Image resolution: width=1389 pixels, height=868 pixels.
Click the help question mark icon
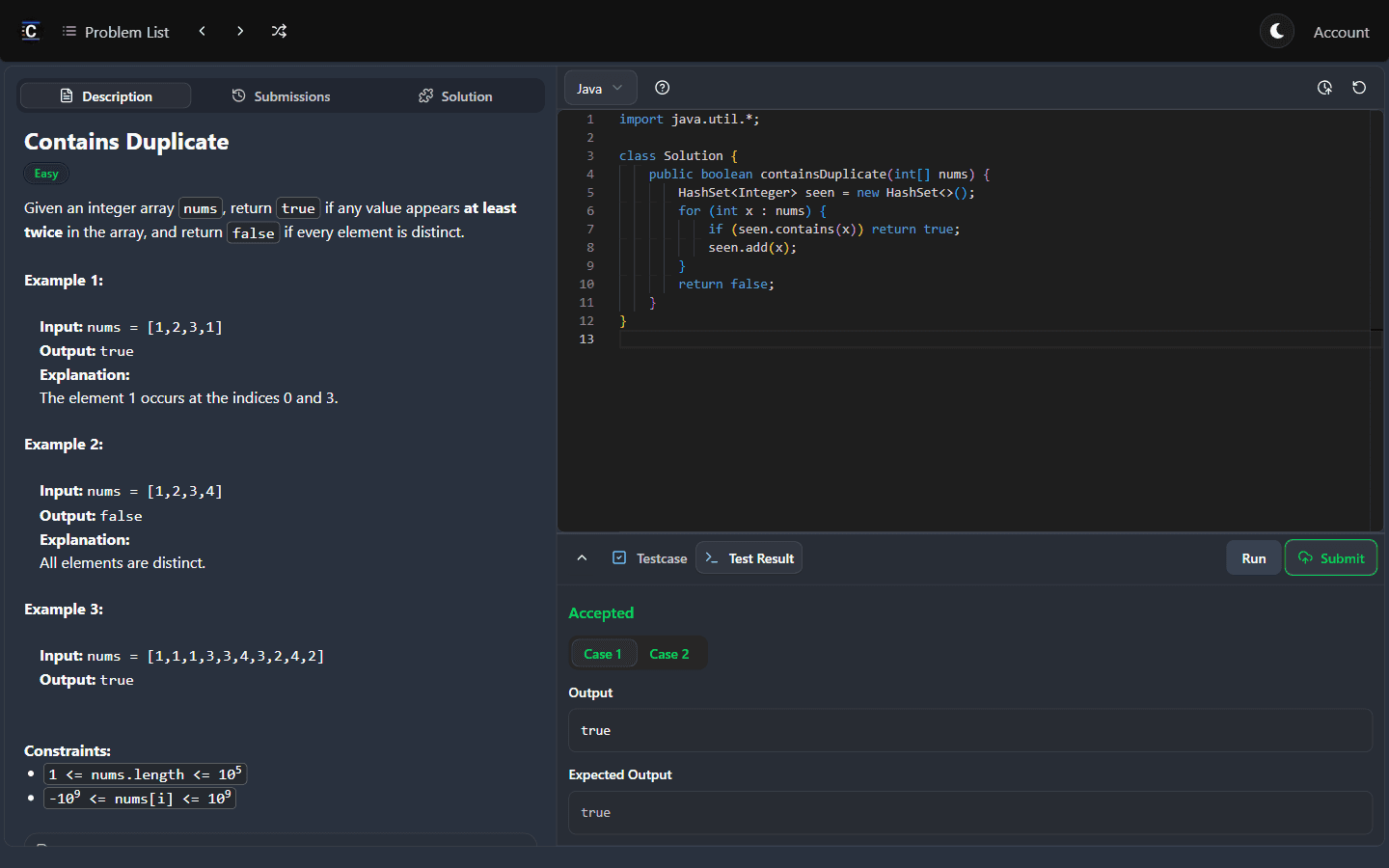[x=662, y=88]
